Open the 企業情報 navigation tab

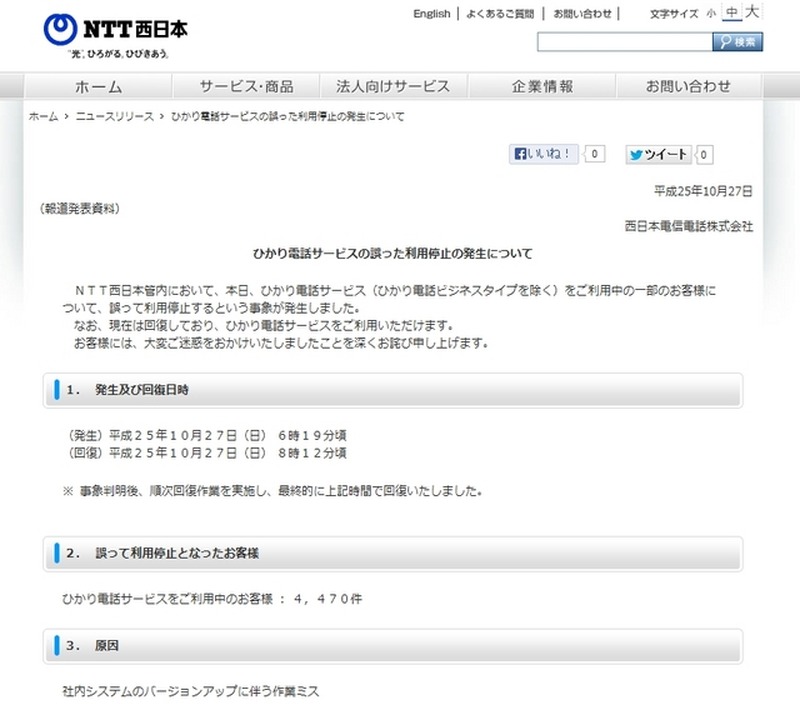pyautogui.click(x=542, y=86)
